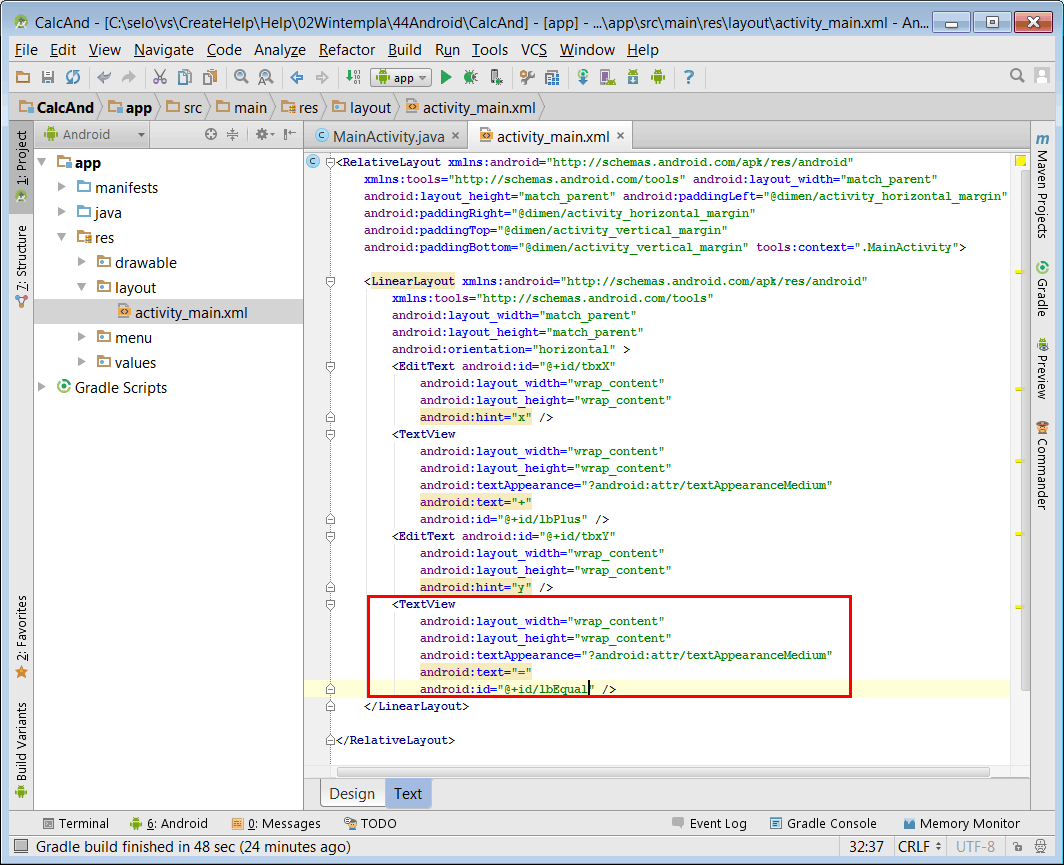
Task: Click the CRLF line separator selector
Action: (919, 846)
